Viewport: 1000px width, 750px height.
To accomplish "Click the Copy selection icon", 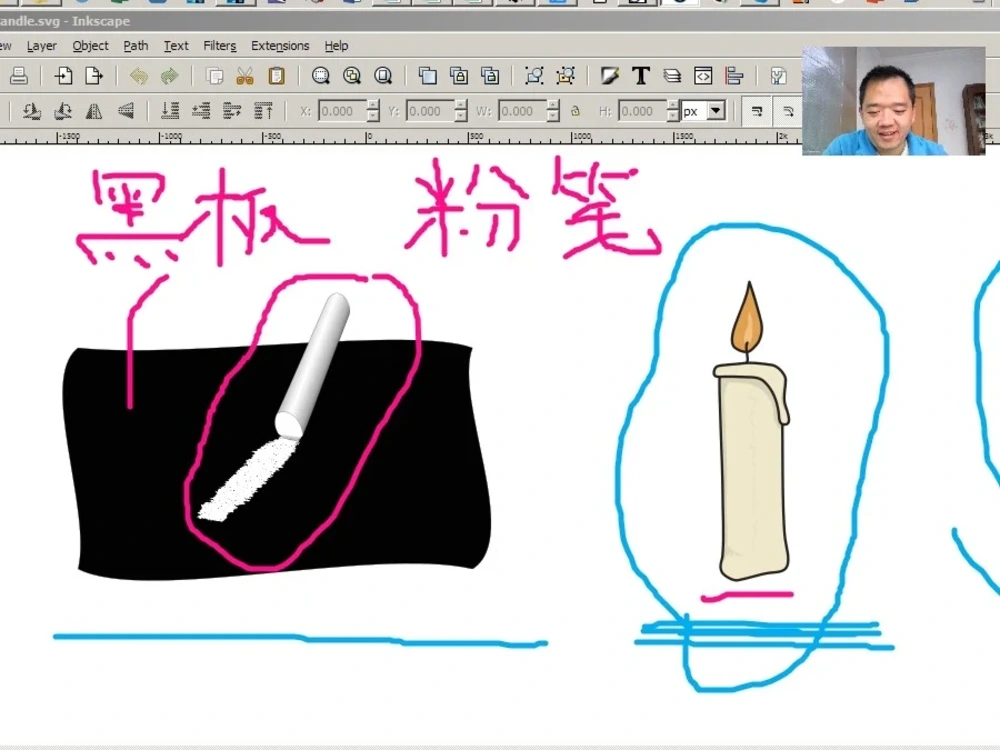I will point(215,76).
